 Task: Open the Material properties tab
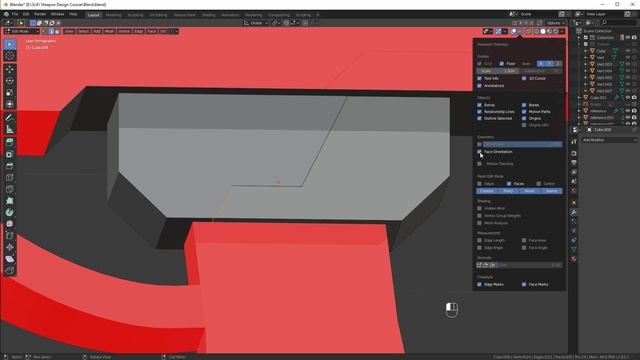[x=574, y=259]
